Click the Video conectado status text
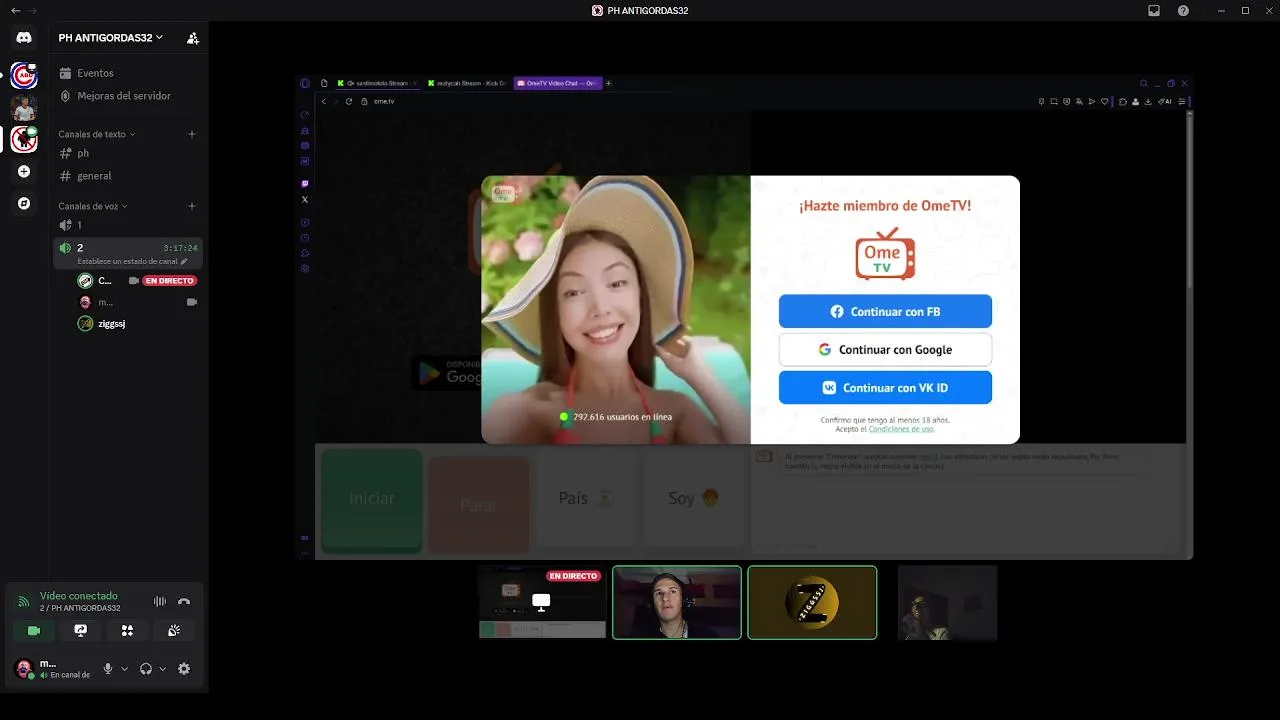The image size is (1280, 720). click(x=79, y=596)
